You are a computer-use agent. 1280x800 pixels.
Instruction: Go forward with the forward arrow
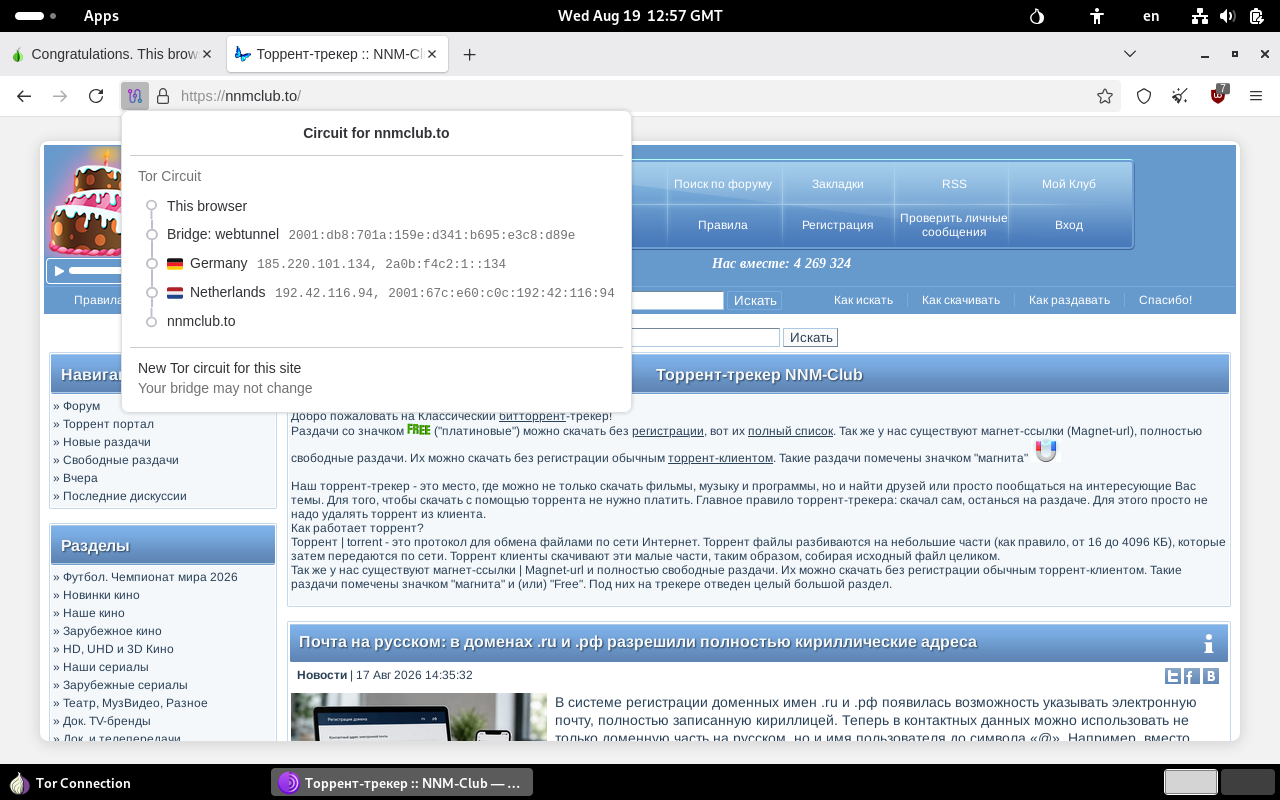[x=60, y=96]
